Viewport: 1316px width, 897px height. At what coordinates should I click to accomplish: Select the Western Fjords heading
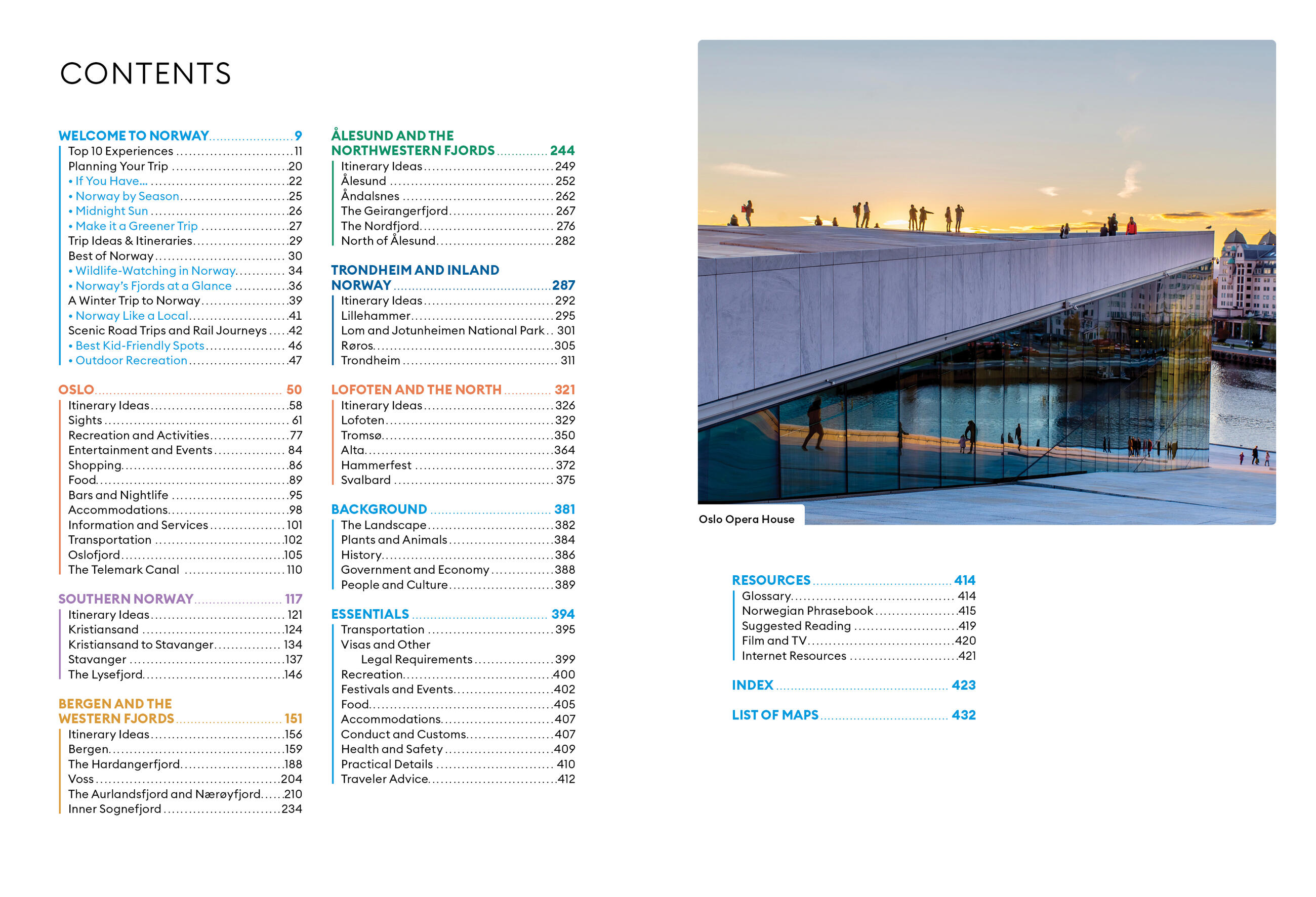pos(116,718)
